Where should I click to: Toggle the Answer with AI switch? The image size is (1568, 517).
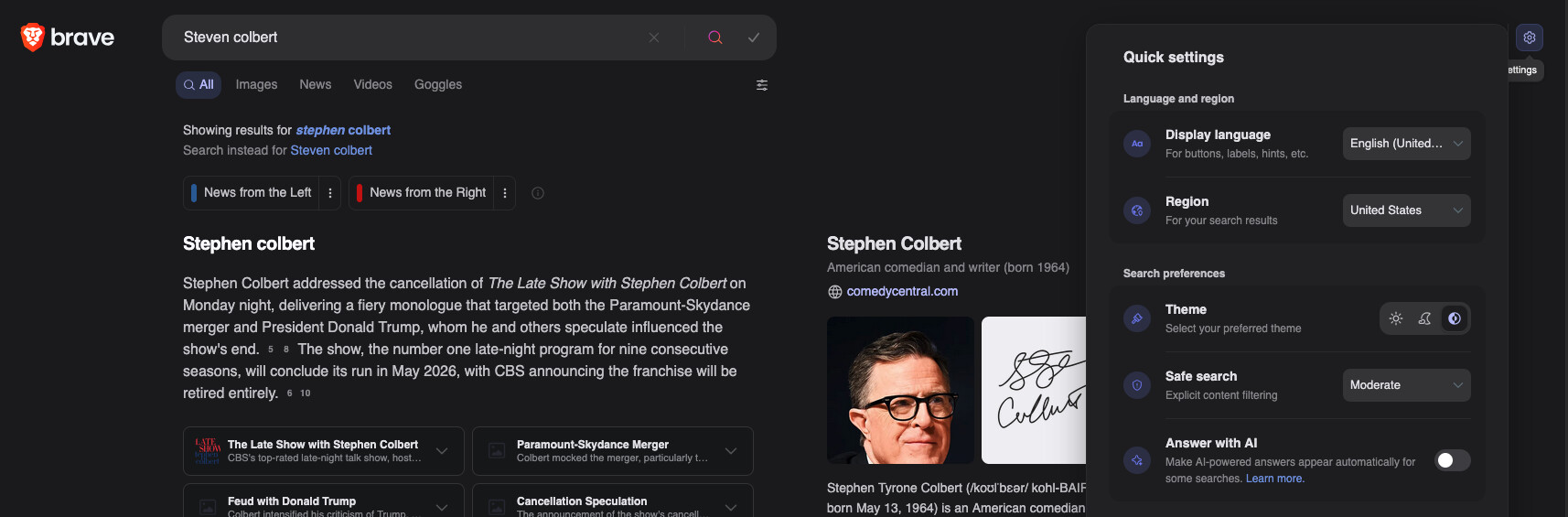click(1453, 460)
